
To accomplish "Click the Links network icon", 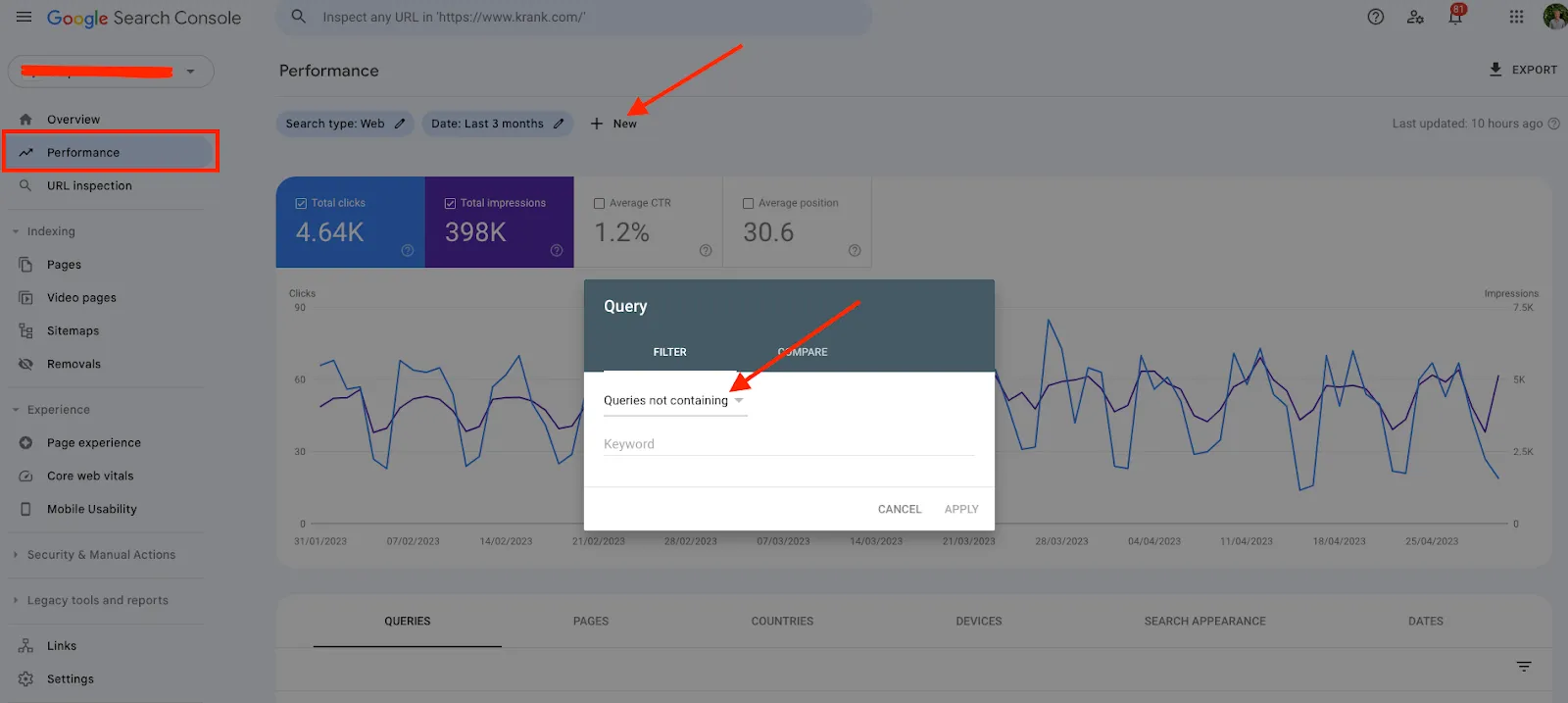I will tap(25, 646).
